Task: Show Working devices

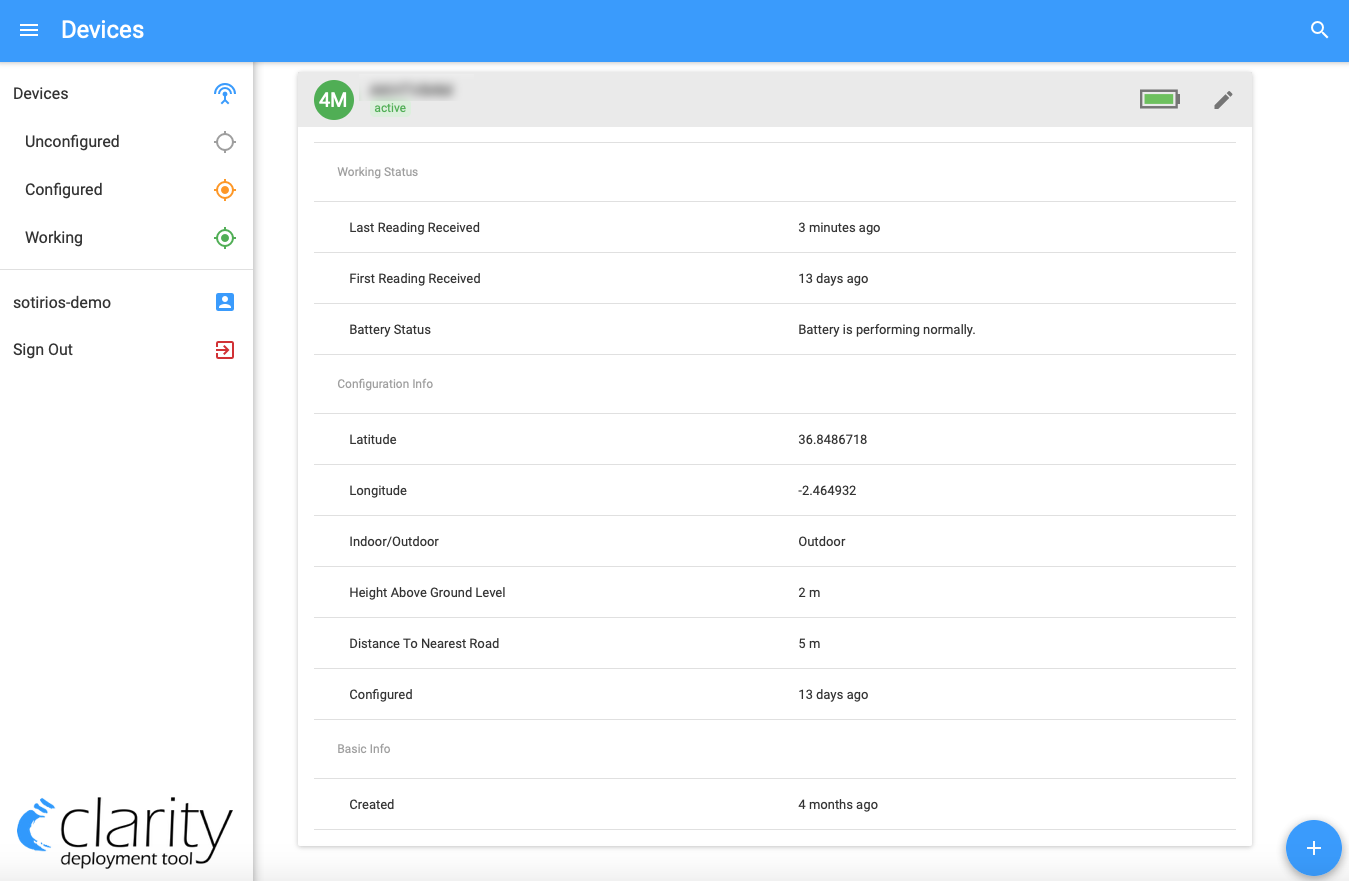Action: tap(54, 238)
